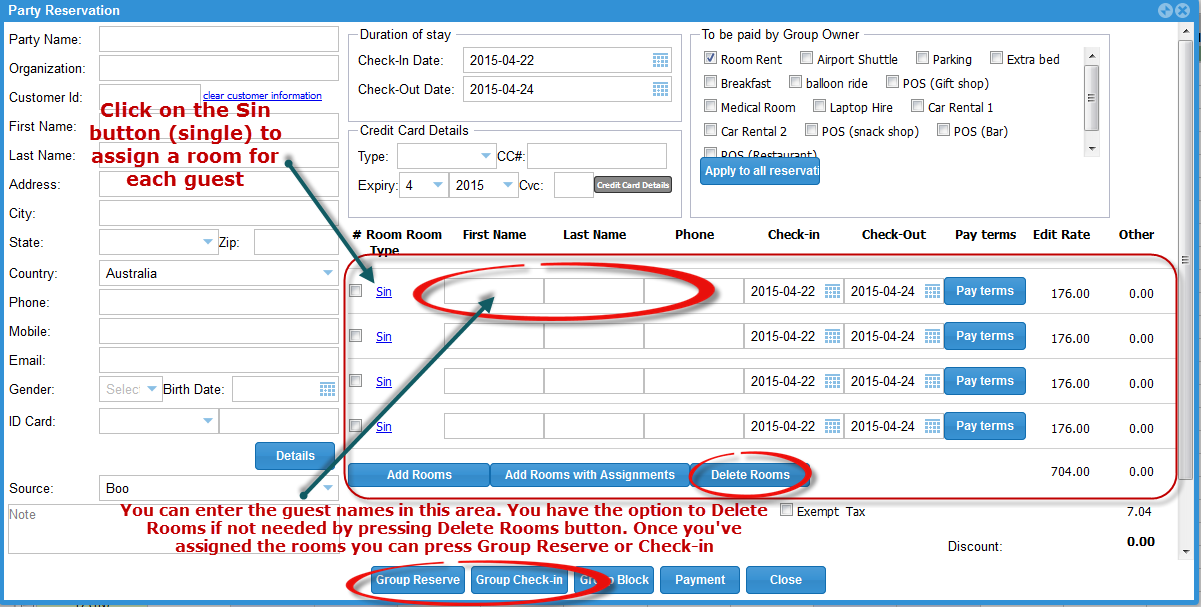This screenshot has height=607, width=1201.
Task: Uncheck the Room Rent checkbox
Action: tap(711, 59)
